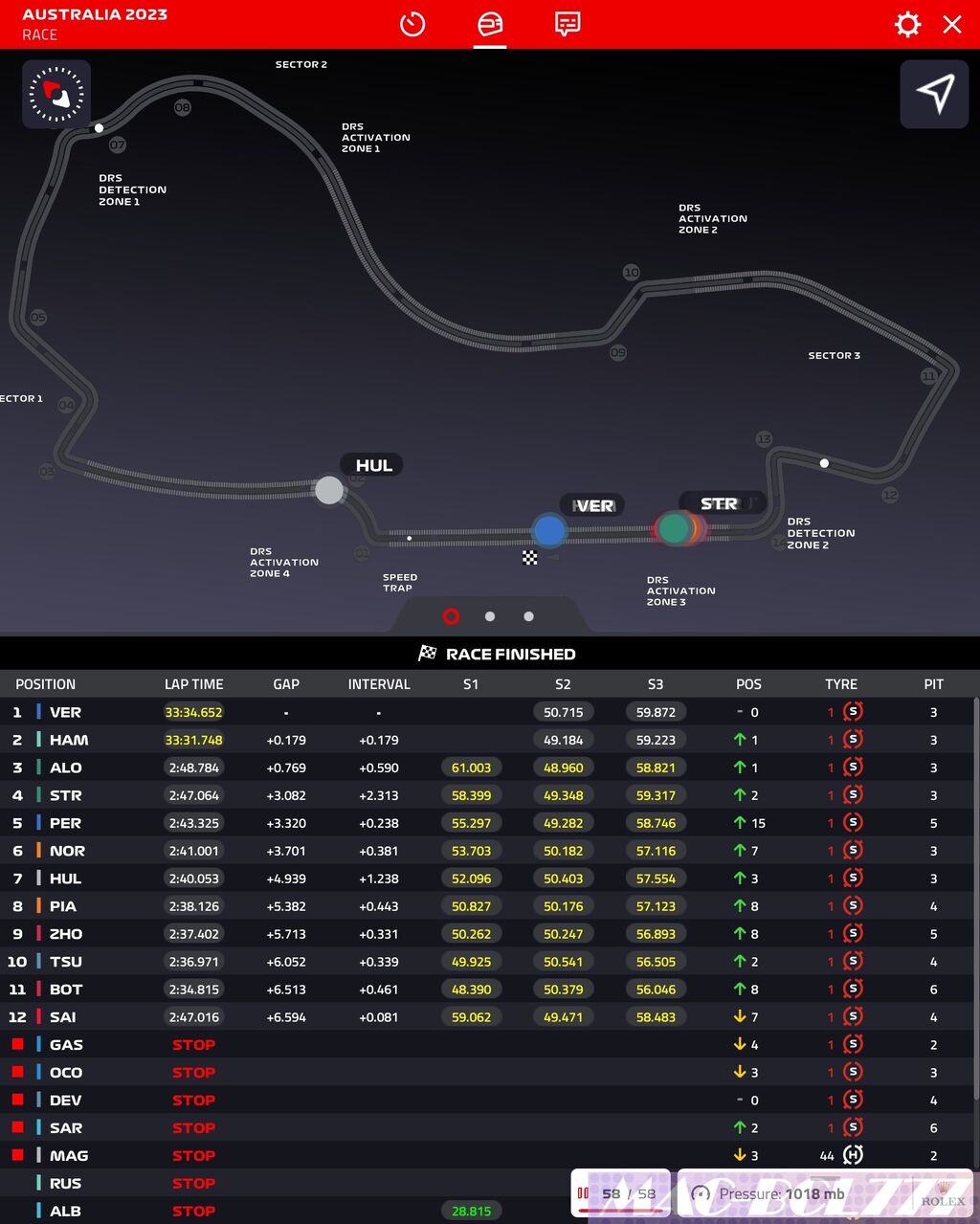Tap the soft tyre icon in ALO row
Image resolution: width=980 pixels, height=1224 pixels.
coord(853,767)
